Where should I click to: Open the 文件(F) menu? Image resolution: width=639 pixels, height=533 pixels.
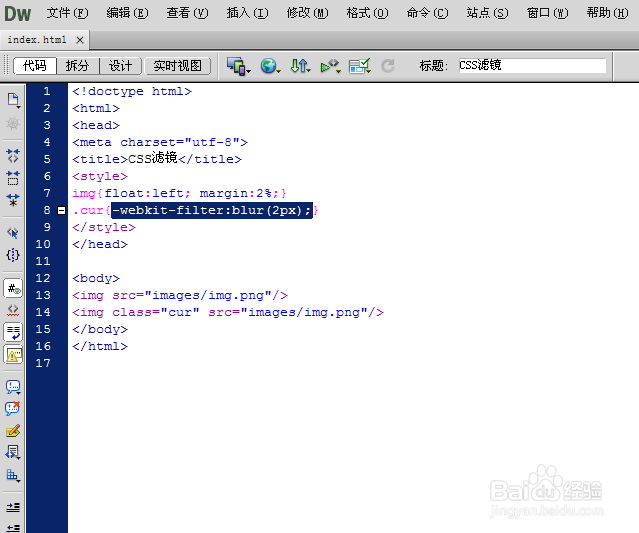click(x=67, y=13)
